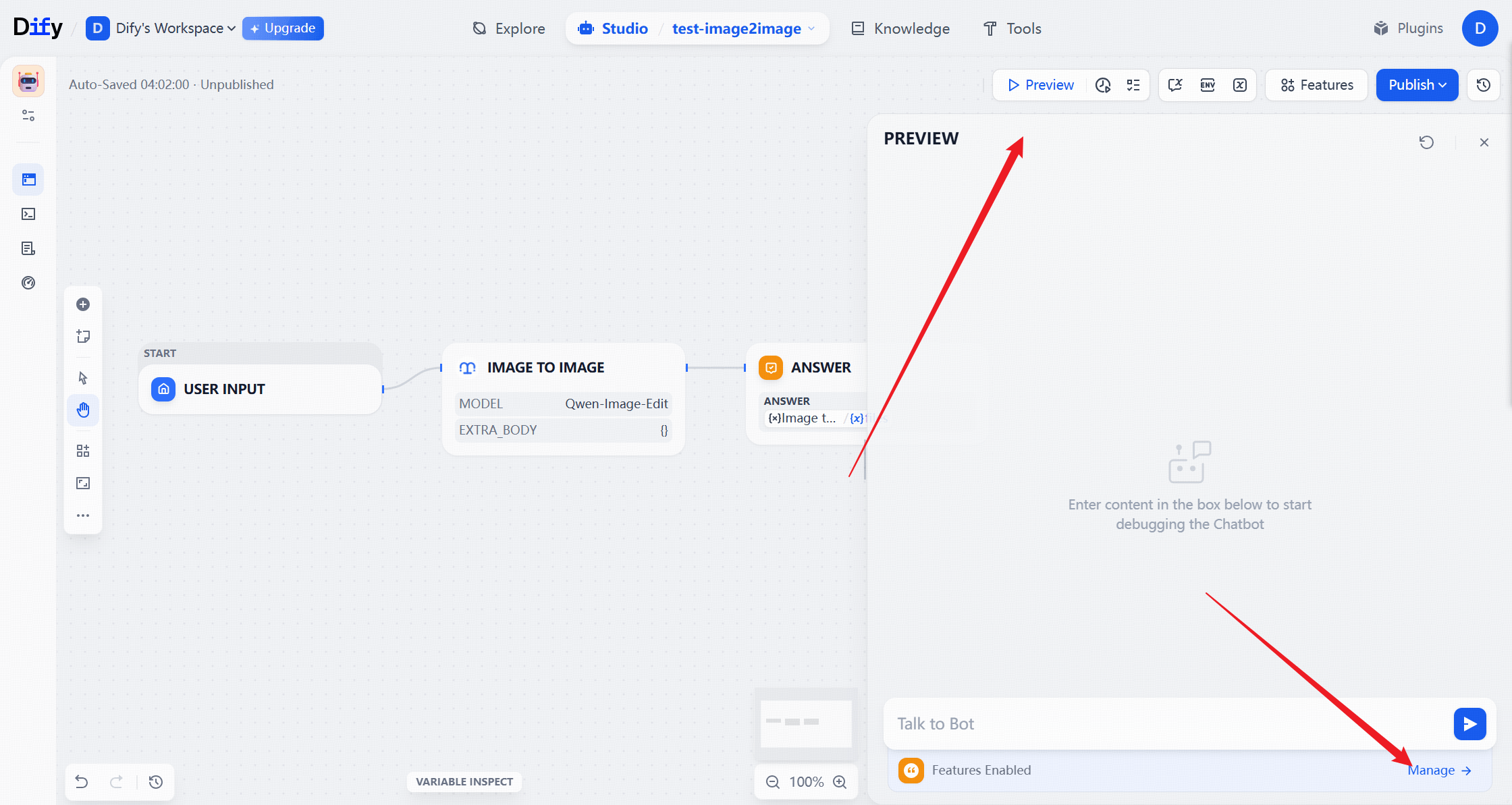Toggle hand mode
Screen dimensions: 1512x805
pos(83,410)
